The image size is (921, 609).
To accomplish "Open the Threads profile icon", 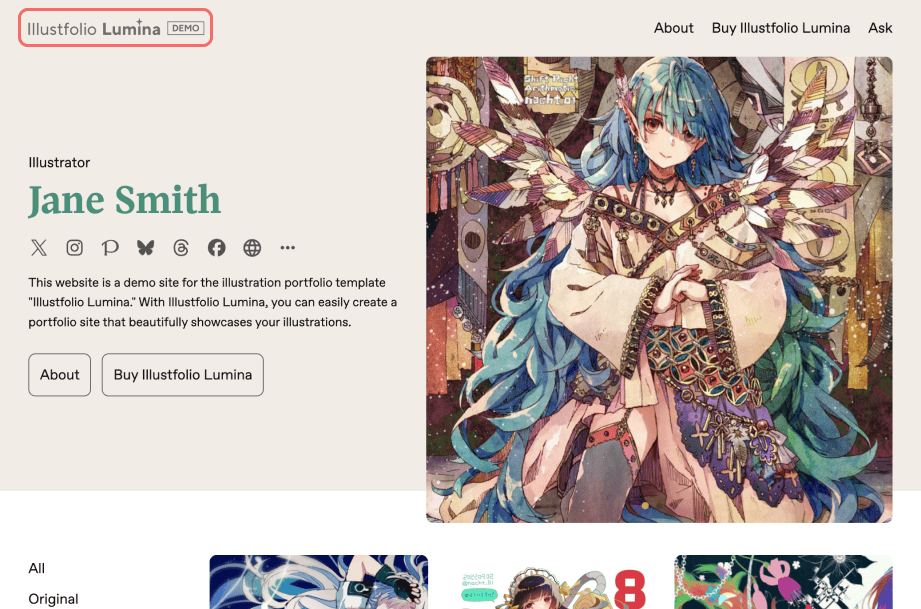I will point(181,248).
